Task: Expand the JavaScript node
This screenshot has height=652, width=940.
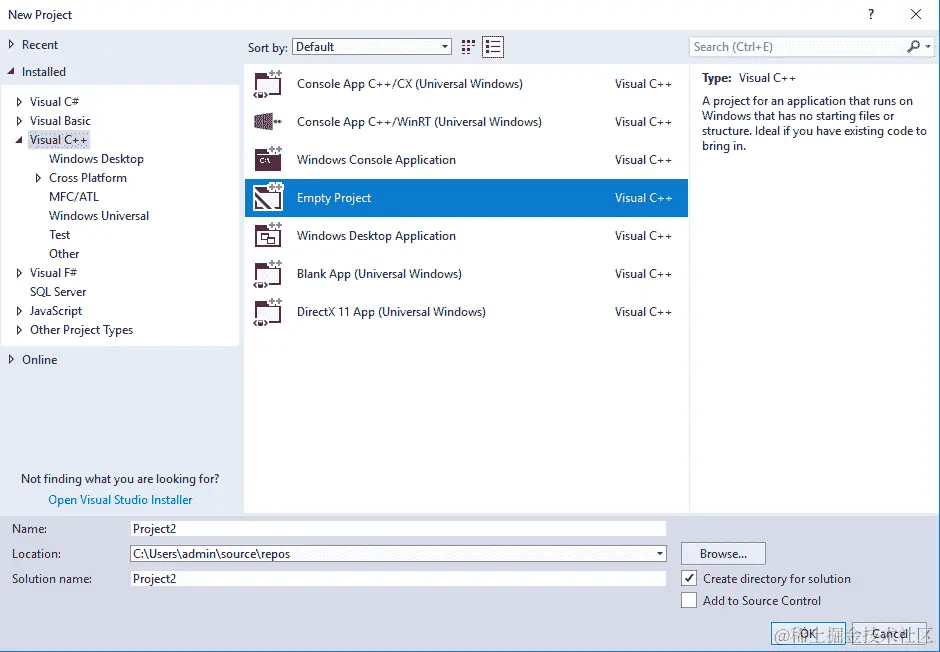Action: tap(19, 311)
